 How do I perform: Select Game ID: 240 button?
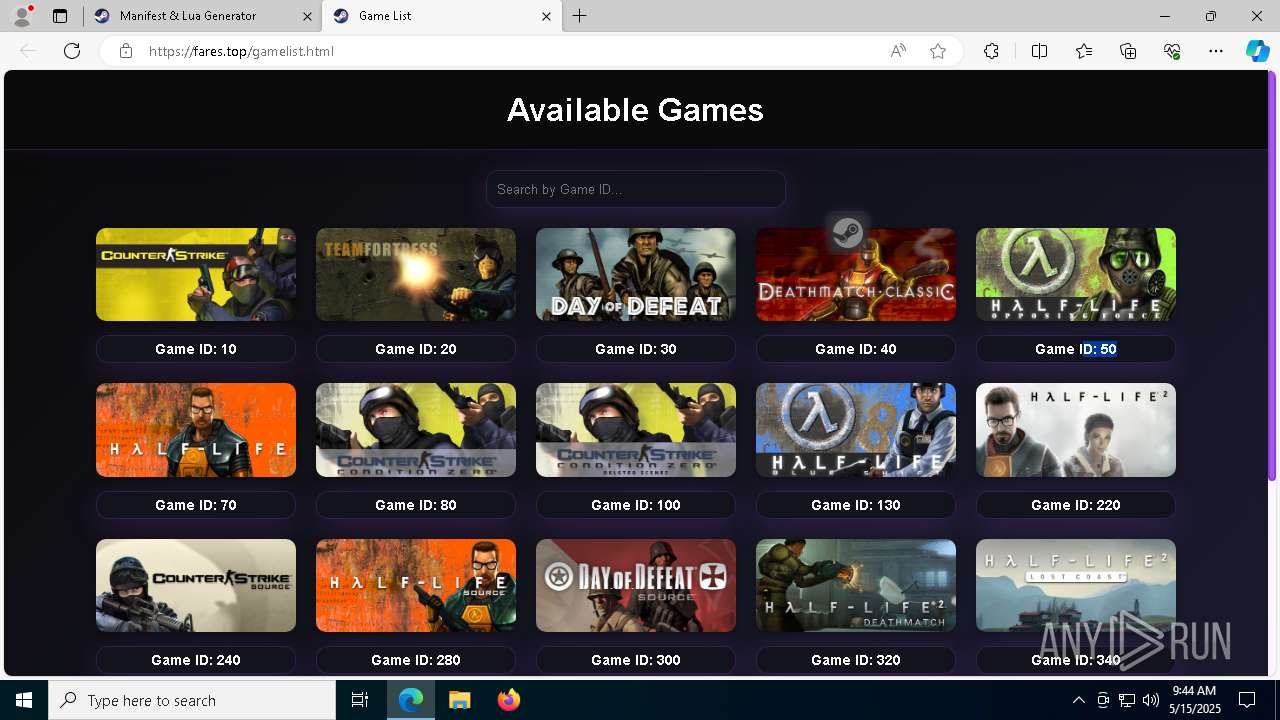tap(196, 660)
